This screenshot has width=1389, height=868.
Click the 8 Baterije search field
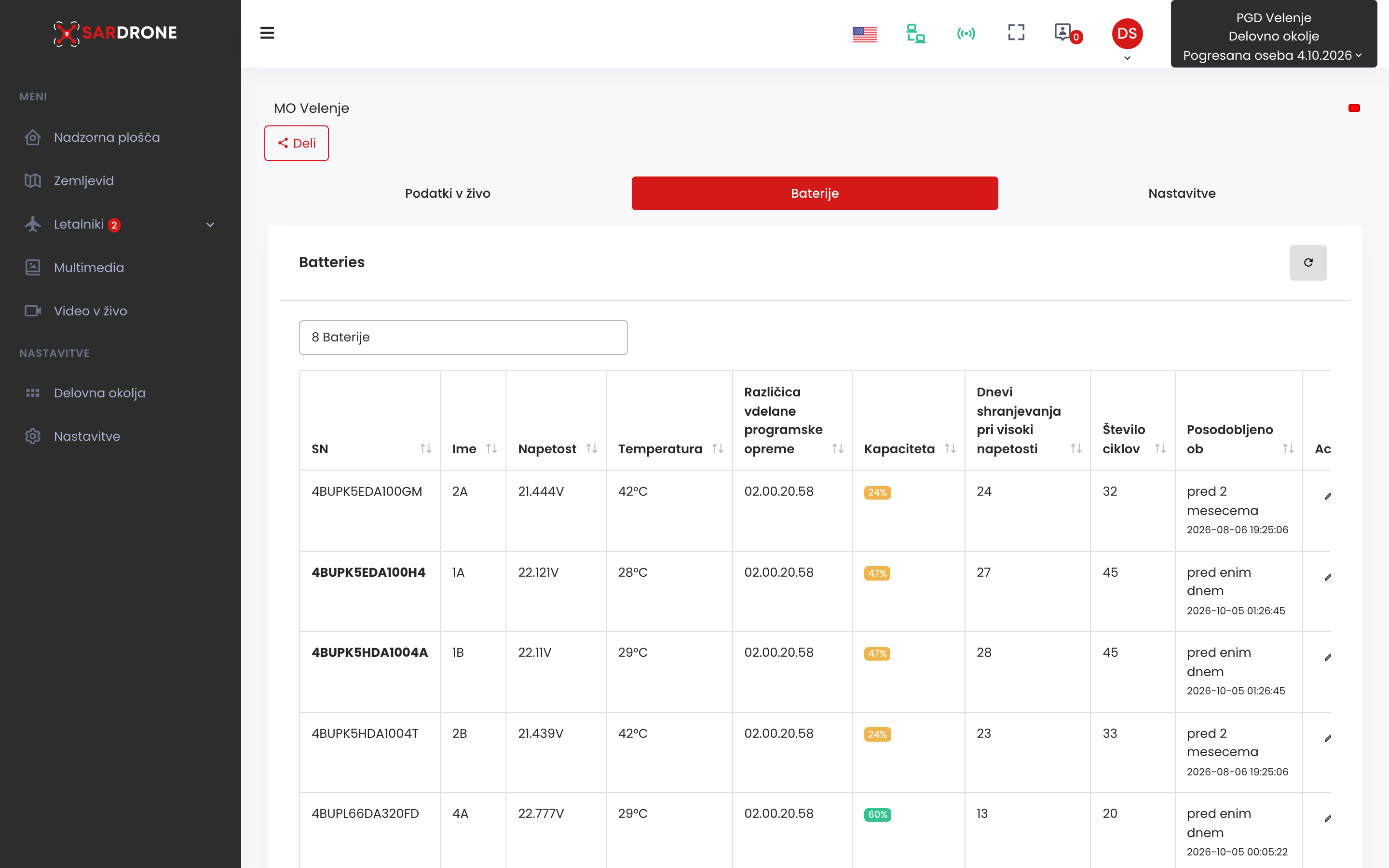[x=463, y=338]
